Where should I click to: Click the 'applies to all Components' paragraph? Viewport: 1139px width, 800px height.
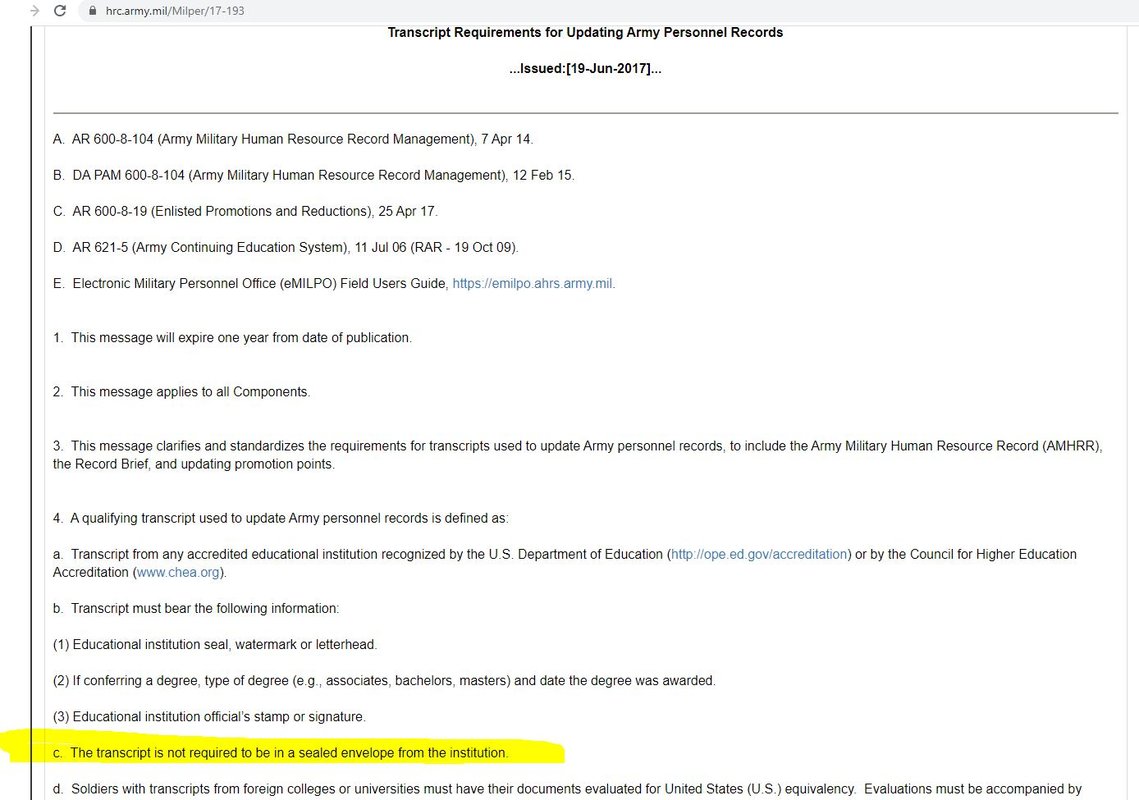[182, 392]
